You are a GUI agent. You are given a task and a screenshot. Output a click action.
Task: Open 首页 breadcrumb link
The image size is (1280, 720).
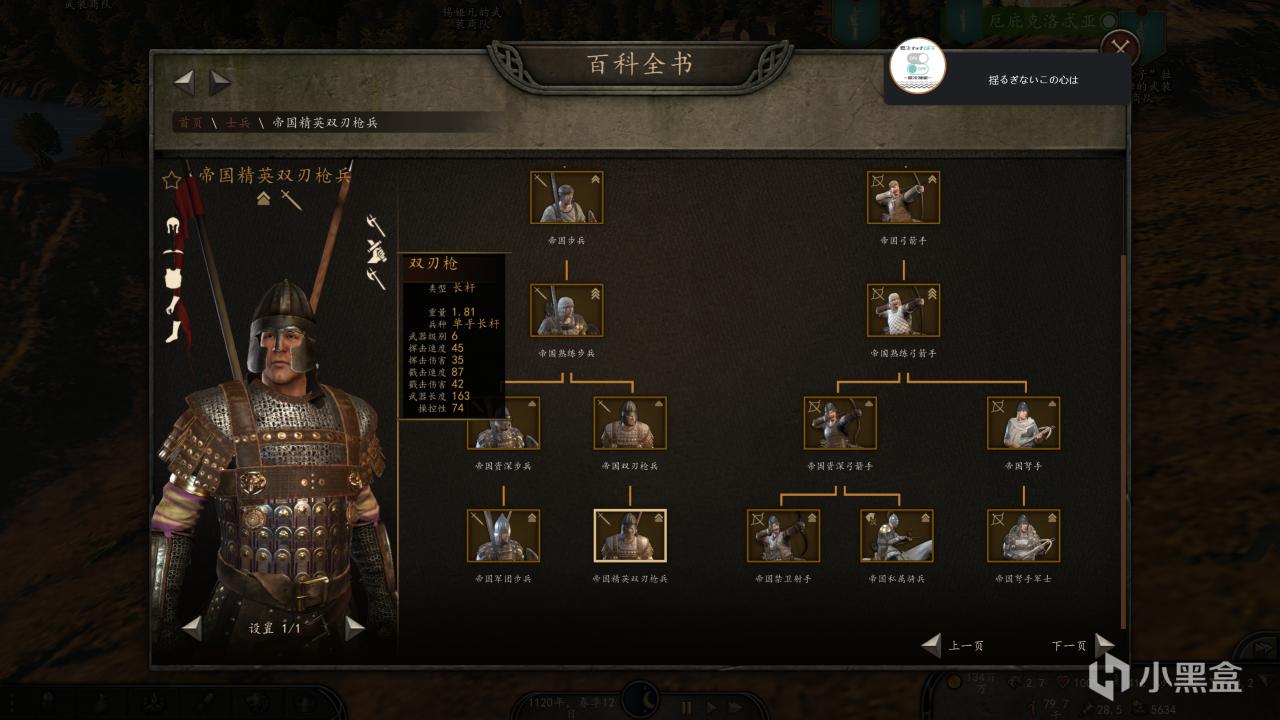point(190,123)
